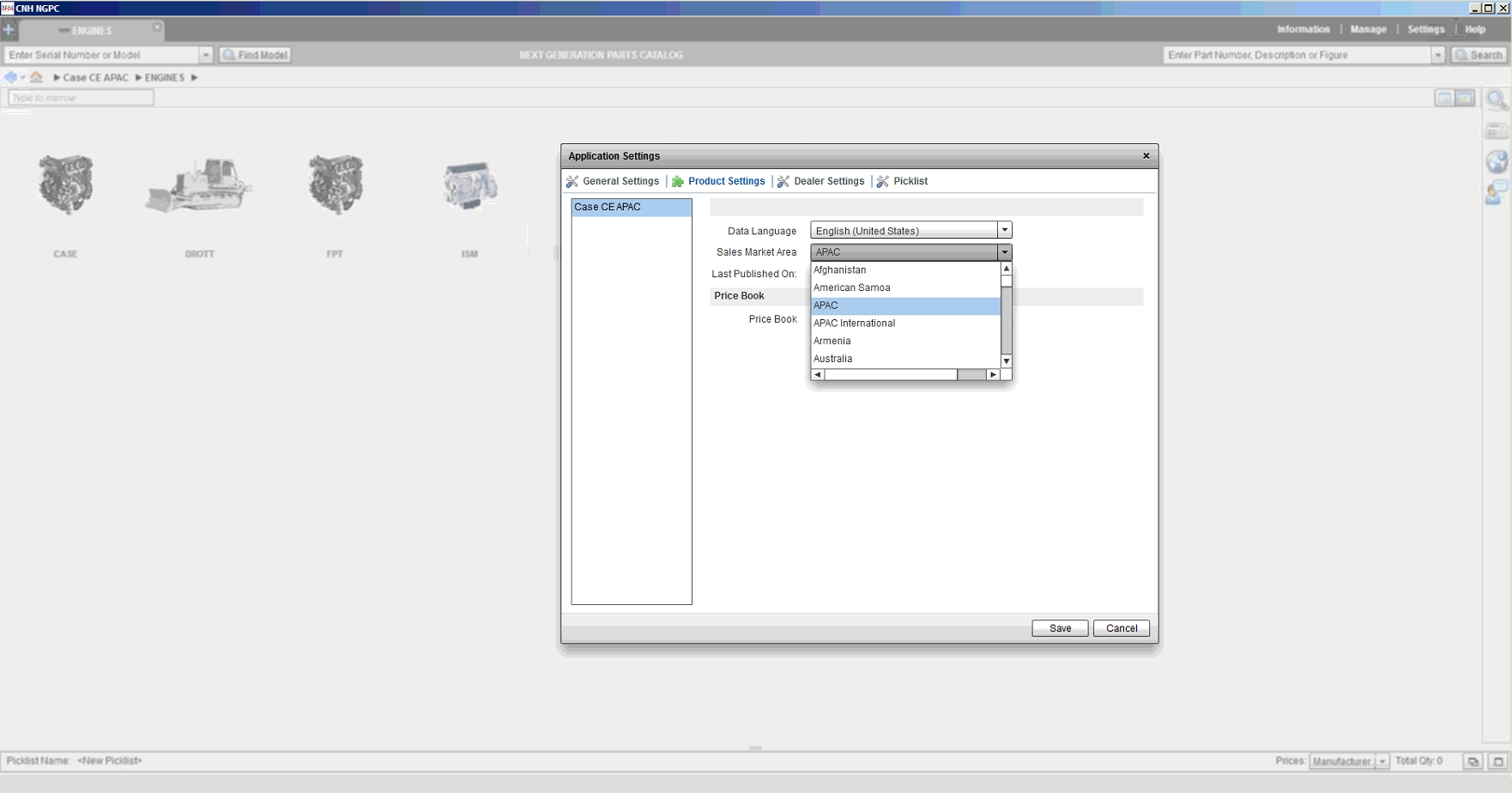Switch to thumbnail view icon
The width and height of the screenshot is (1512, 793).
click(1465, 98)
